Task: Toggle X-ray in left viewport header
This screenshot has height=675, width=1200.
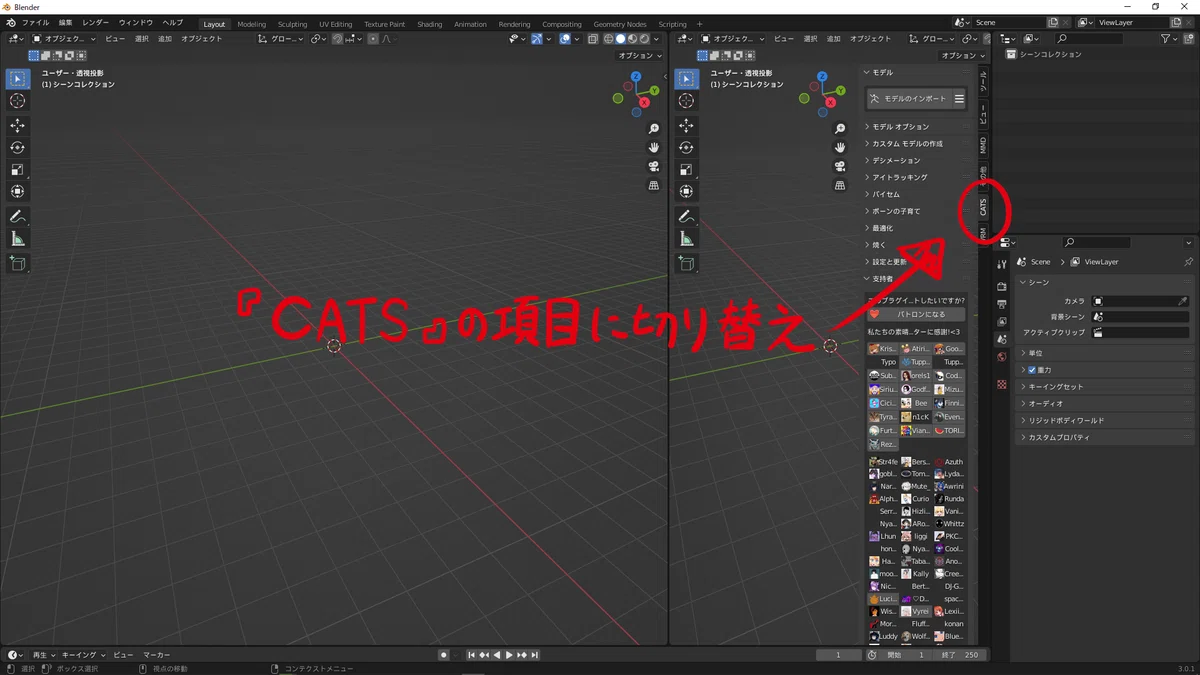Action: pos(593,39)
